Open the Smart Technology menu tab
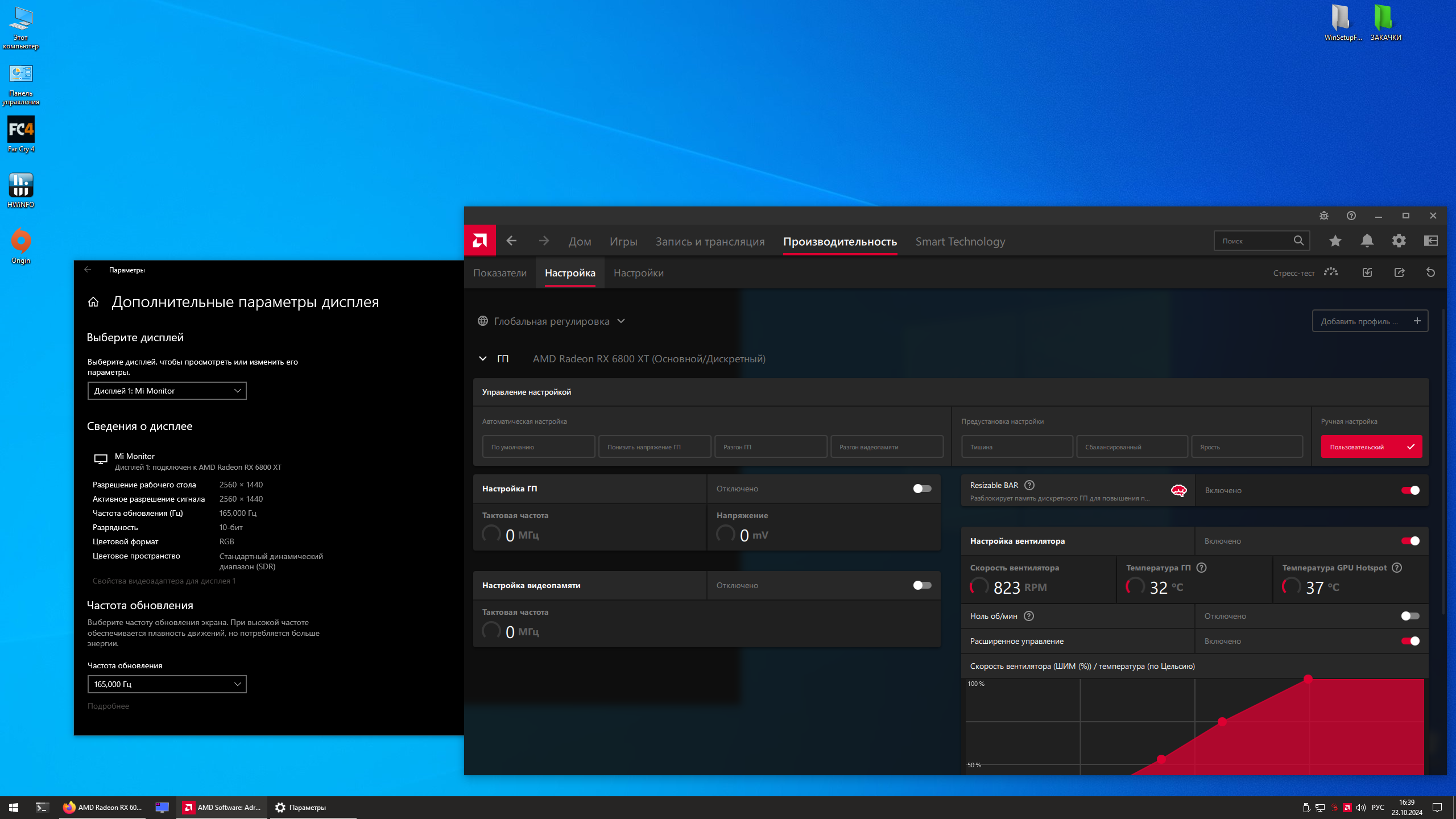Viewport: 1456px width, 819px height. 960,242
